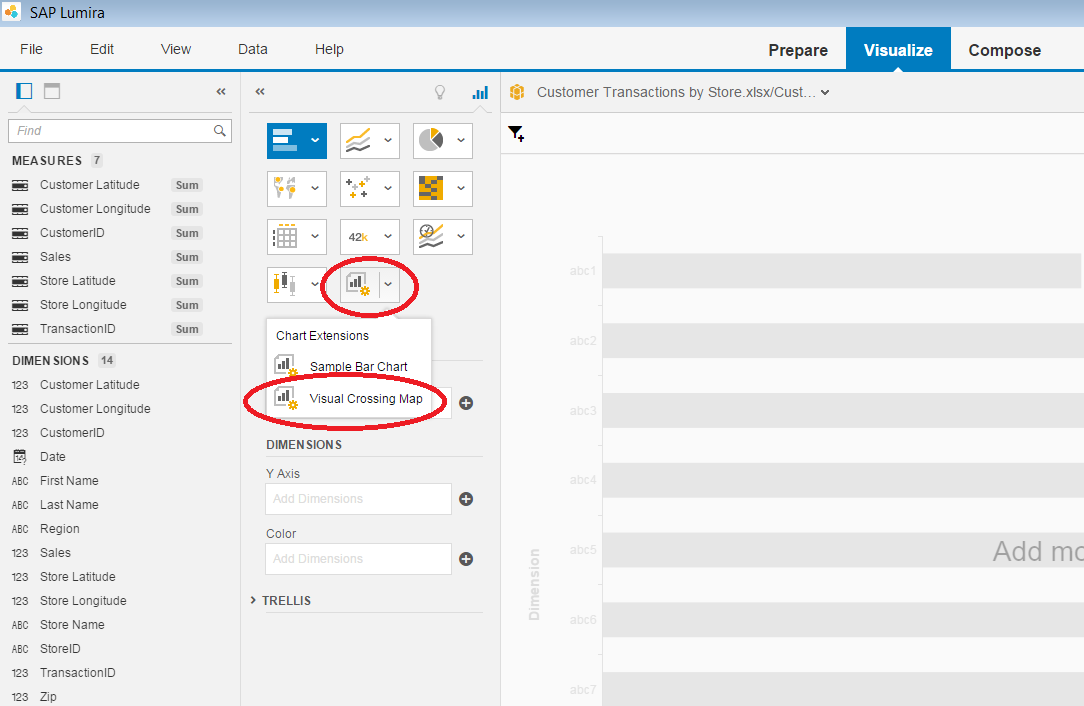Switch to the Compose tab
This screenshot has height=706, width=1084.
tap(1004, 50)
